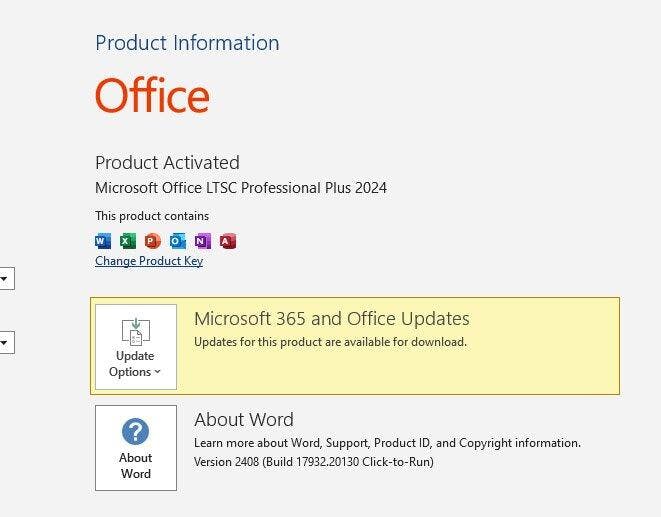
Task: Click the version build number text
Action: click(x=314, y=462)
